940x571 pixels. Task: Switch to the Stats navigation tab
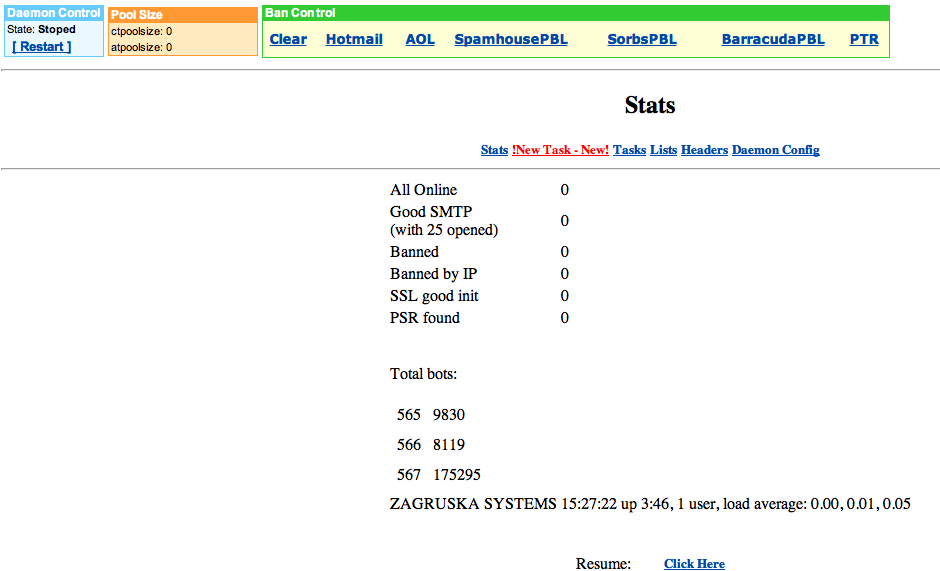click(494, 150)
